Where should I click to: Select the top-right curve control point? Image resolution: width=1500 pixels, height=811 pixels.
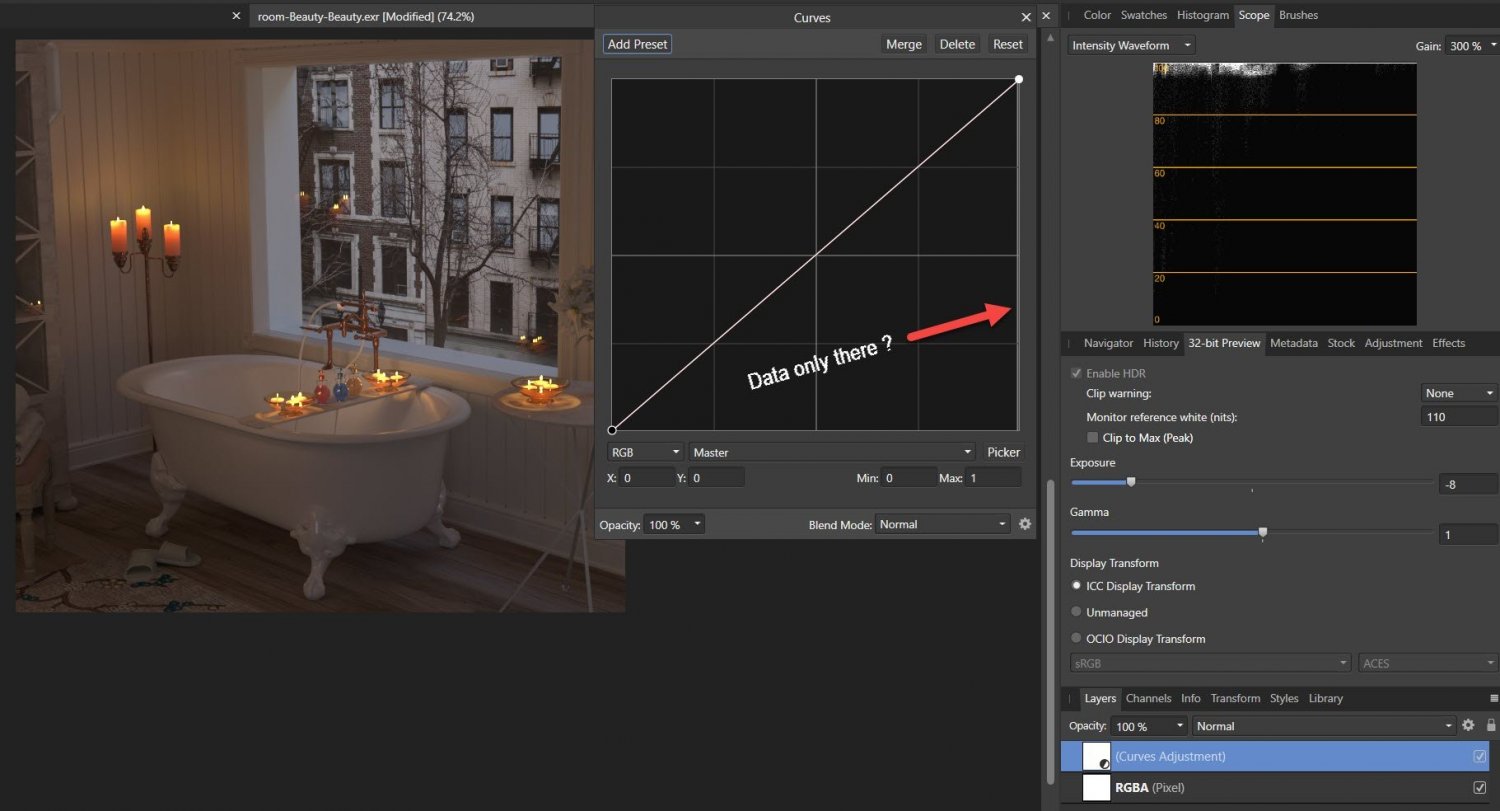click(x=1018, y=79)
